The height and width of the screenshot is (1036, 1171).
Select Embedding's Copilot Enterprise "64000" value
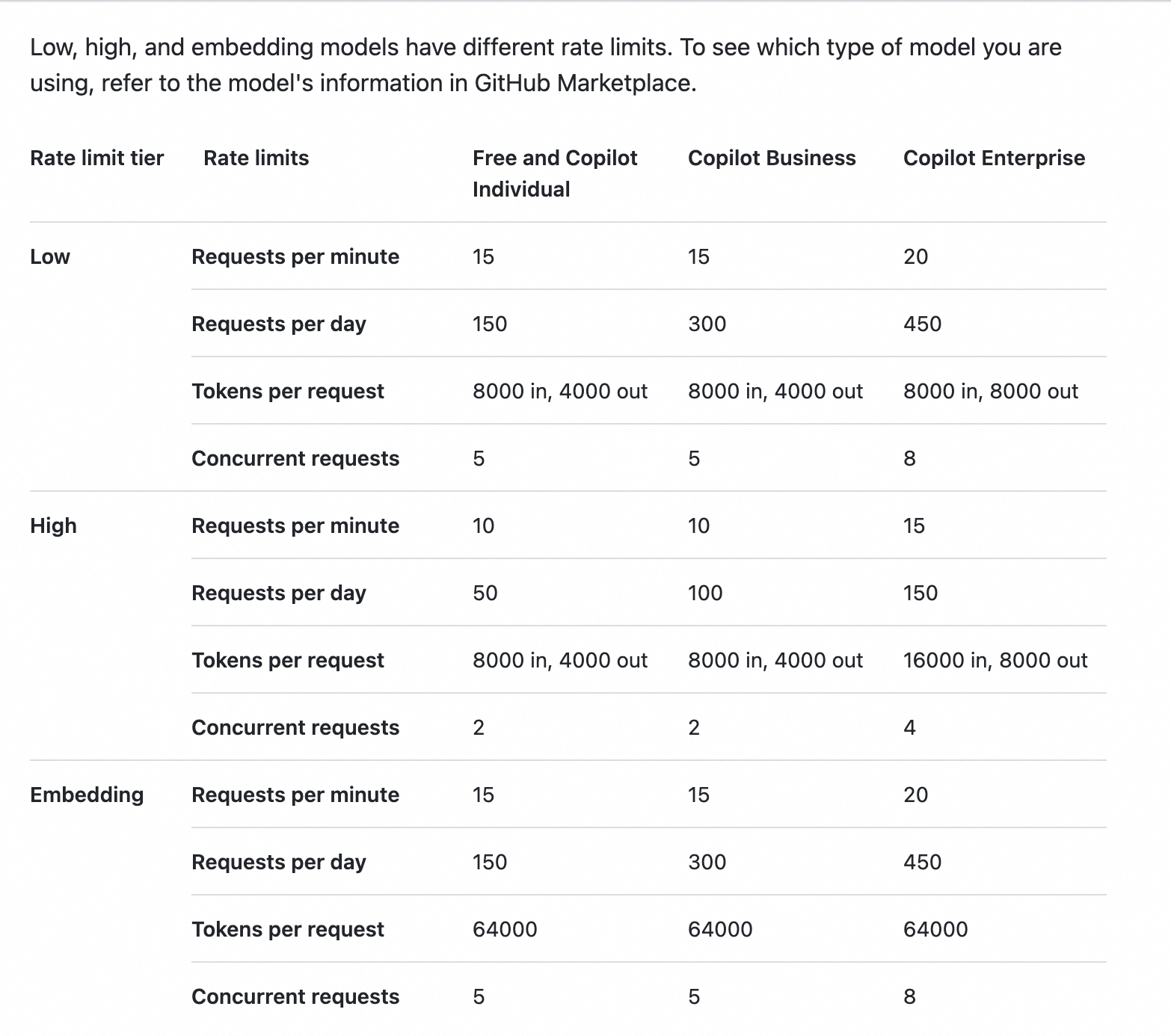coord(935,929)
